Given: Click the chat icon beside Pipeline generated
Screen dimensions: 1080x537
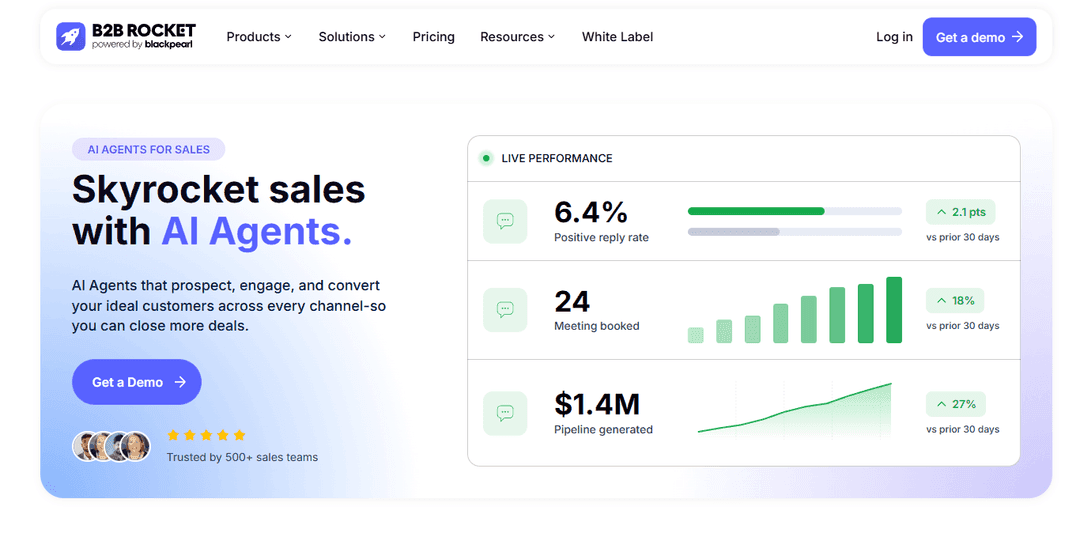Looking at the screenshot, I should click(505, 413).
